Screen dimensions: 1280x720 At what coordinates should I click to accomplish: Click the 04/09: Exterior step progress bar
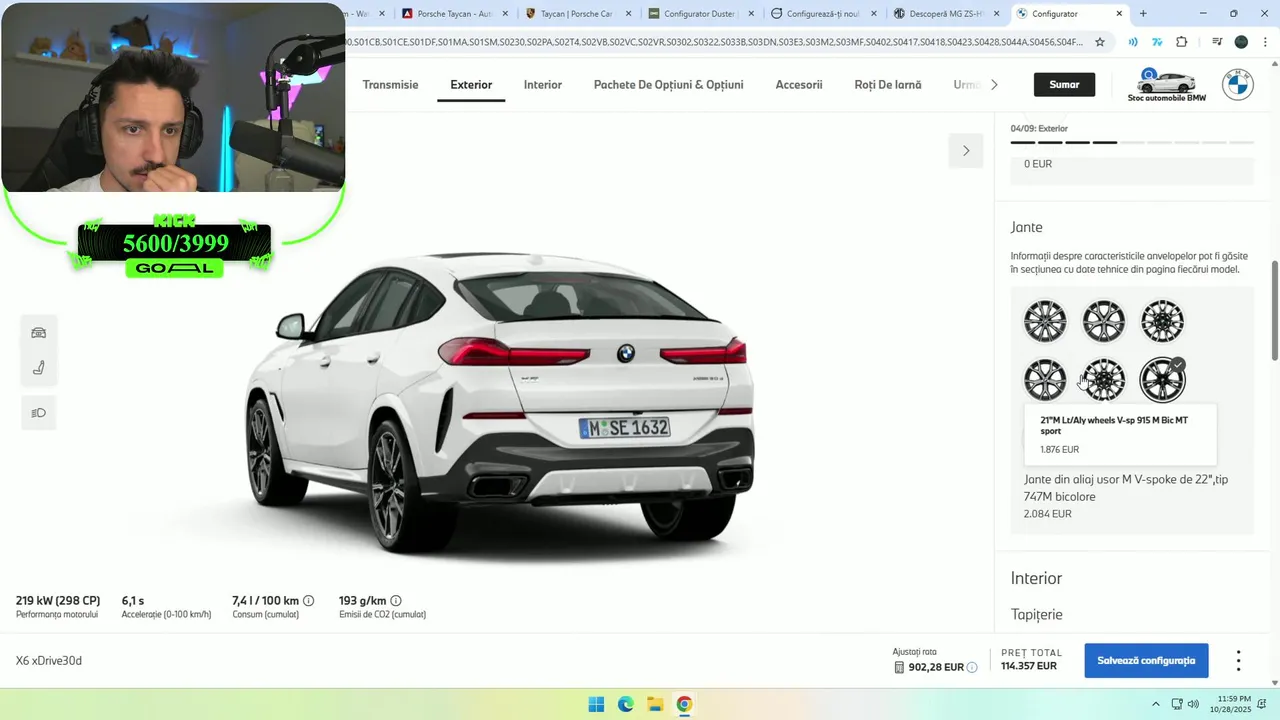point(1132,143)
